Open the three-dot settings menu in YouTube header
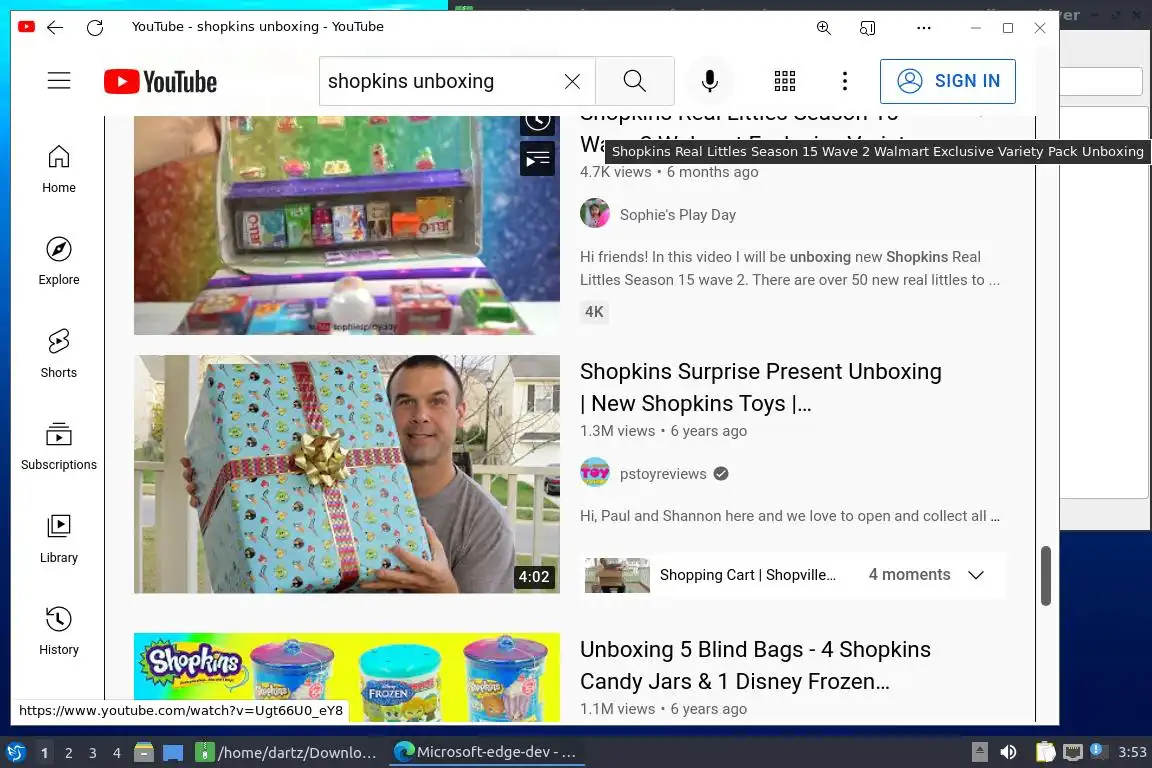1152x768 pixels. click(x=845, y=81)
